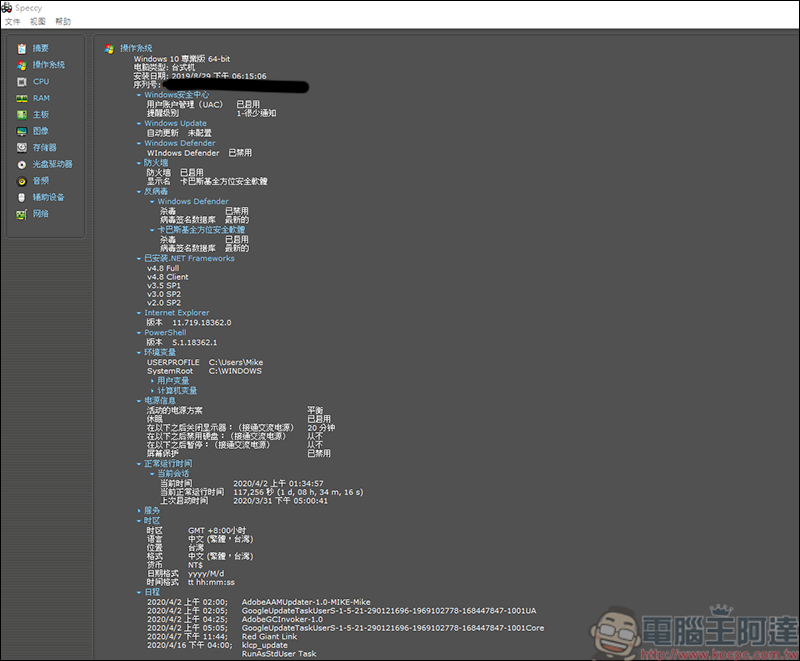Go to the RAM section
This screenshot has width=800, height=661.
click(41, 98)
